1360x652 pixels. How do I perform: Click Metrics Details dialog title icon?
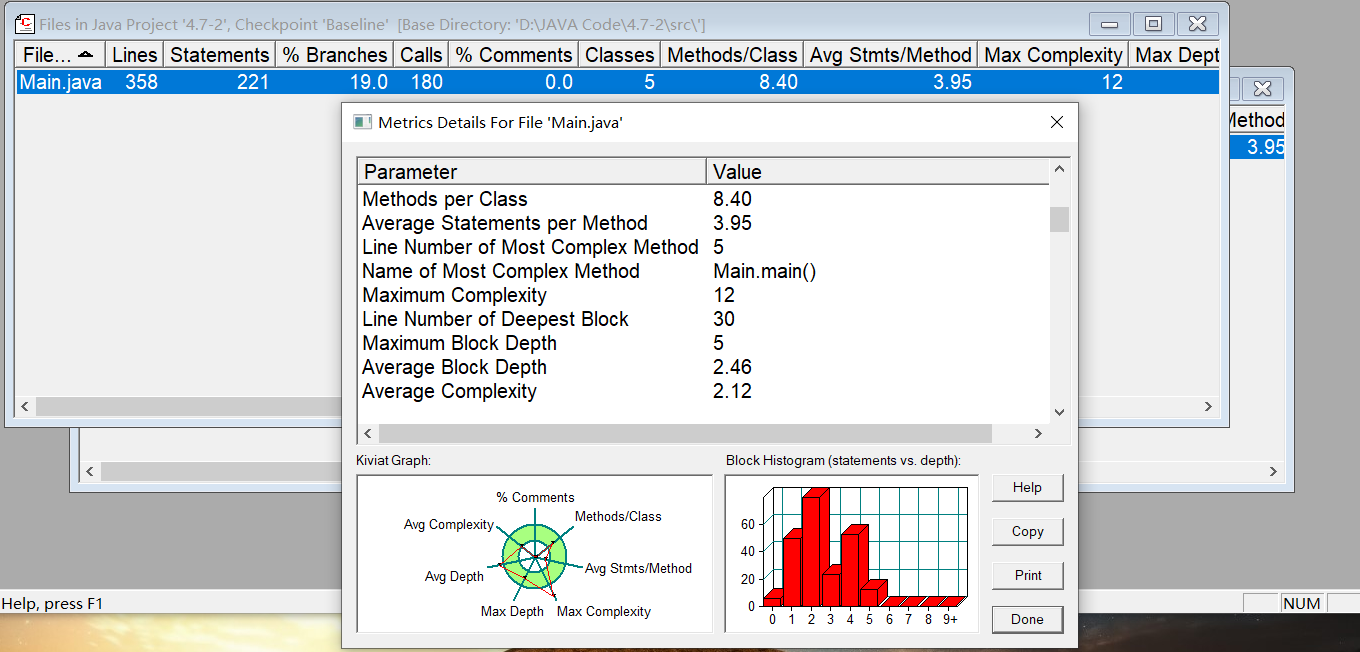pyautogui.click(x=362, y=122)
